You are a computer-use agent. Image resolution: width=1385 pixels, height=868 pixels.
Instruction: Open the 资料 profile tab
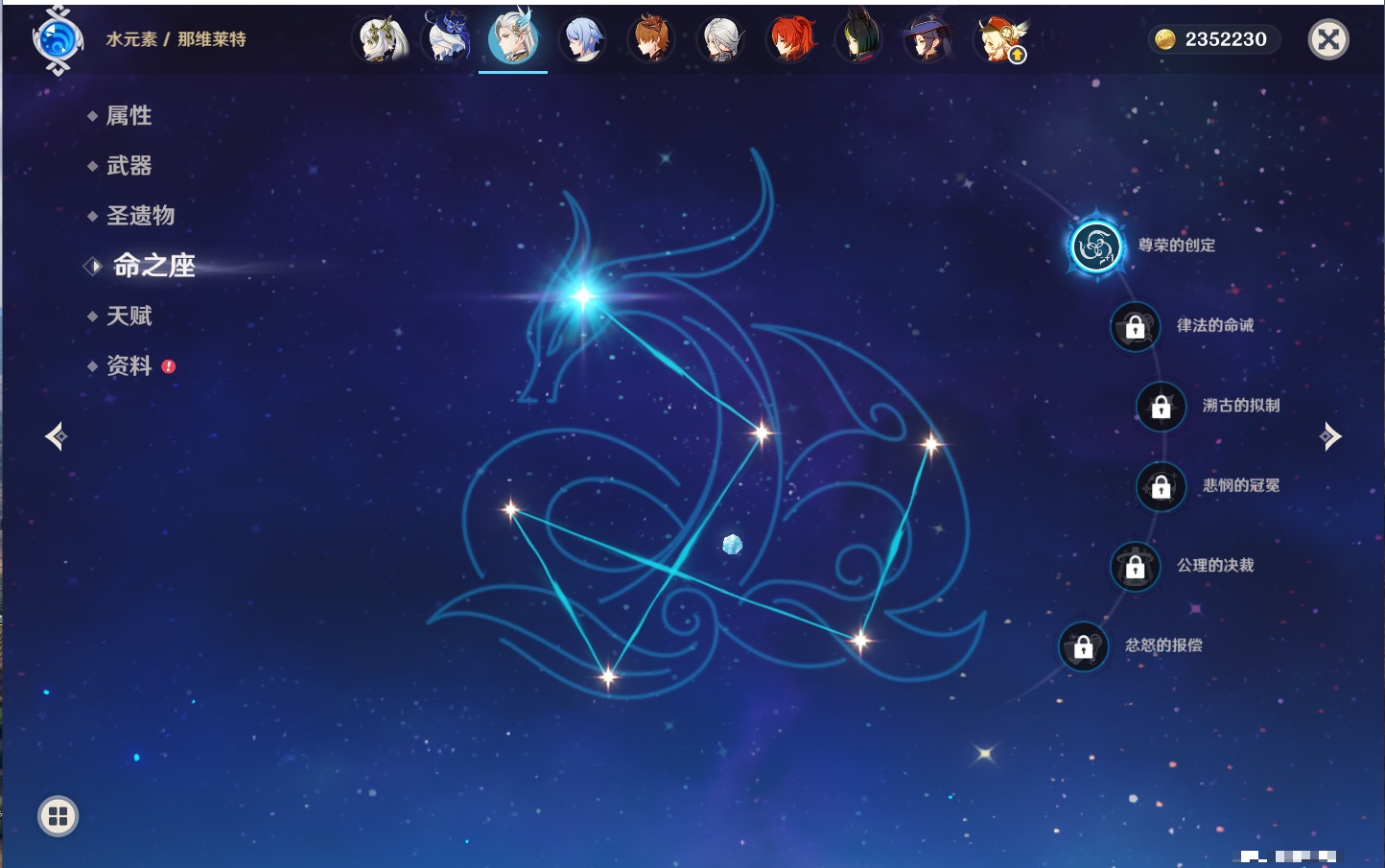pos(129,366)
